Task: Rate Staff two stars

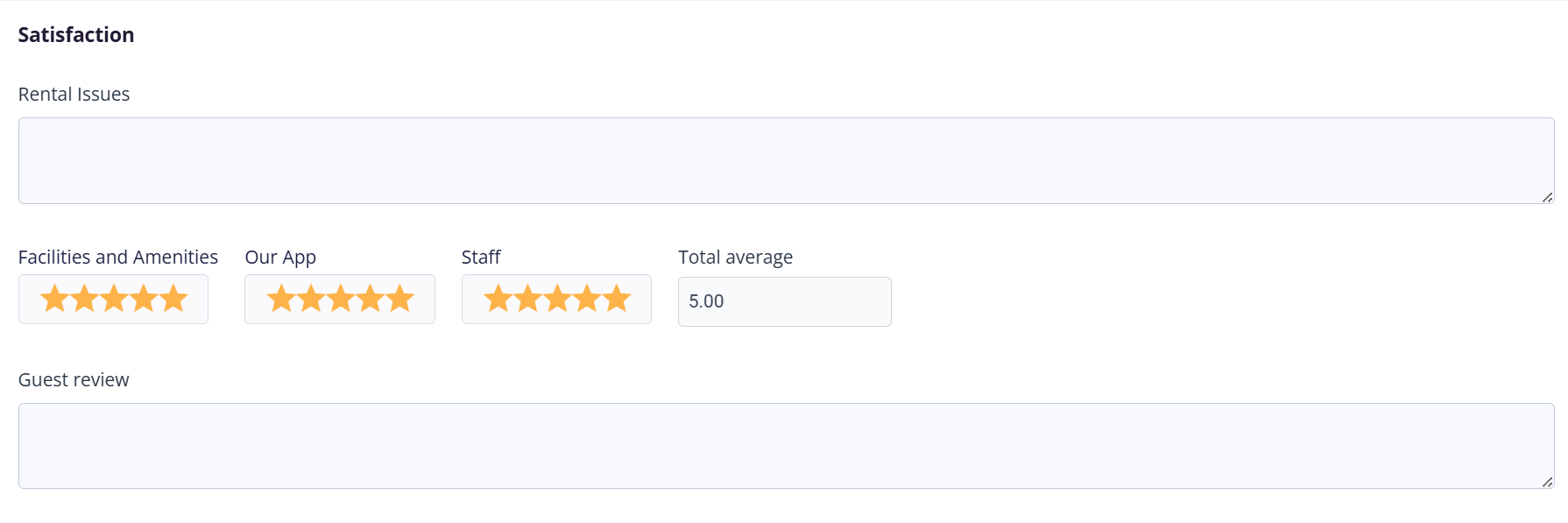Action: (x=527, y=299)
